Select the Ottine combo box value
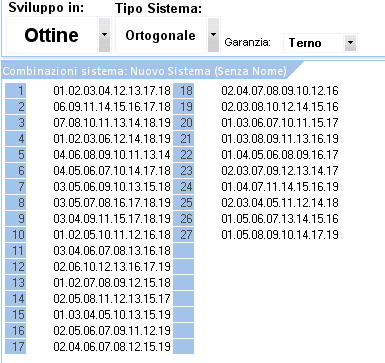 (x=52, y=35)
